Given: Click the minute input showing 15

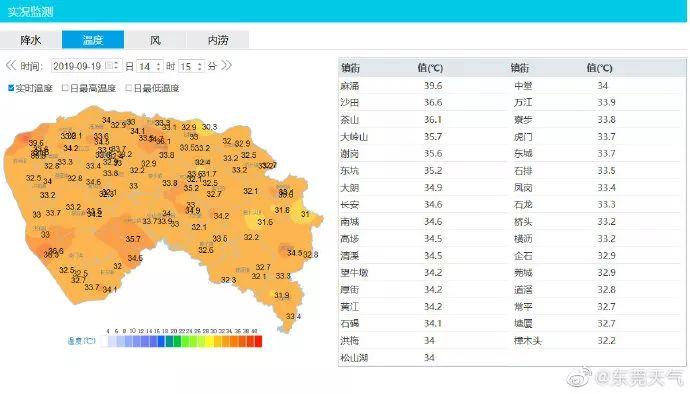Looking at the screenshot, I should tap(191, 66).
